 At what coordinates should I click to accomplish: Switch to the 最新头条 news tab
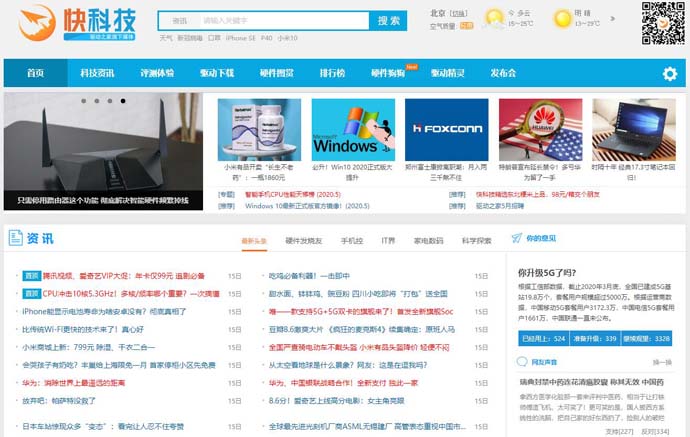pos(254,241)
